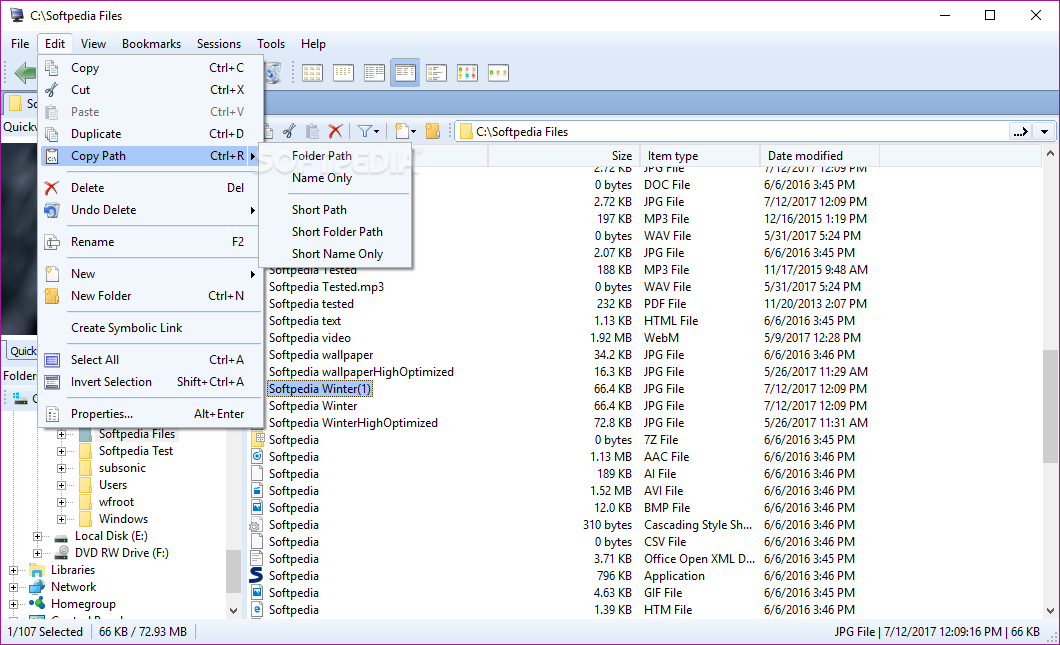Open the File menu
Viewport: 1060px width, 645px height.
[20, 44]
